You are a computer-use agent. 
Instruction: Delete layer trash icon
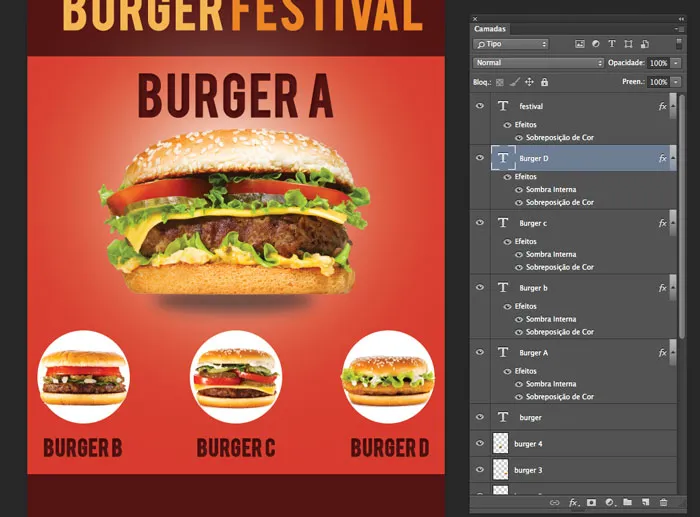(x=664, y=503)
